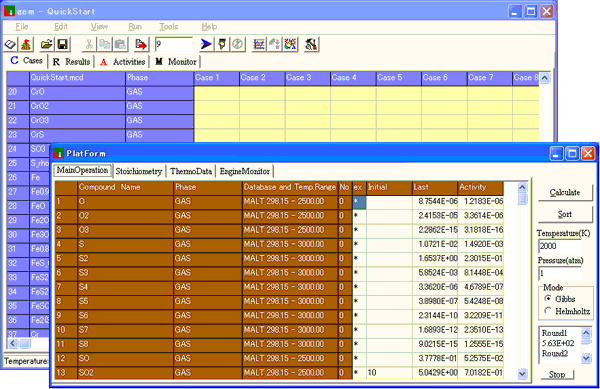This screenshot has width=600, height=389.
Task: Click the Pressure(atm) input field
Action: [x=560, y=273]
